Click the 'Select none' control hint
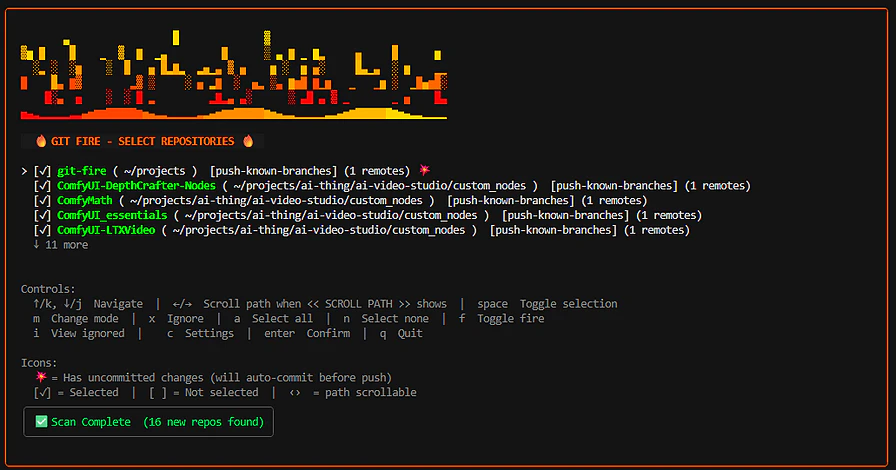The image size is (896, 470). pyautogui.click(x=395, y=319)
